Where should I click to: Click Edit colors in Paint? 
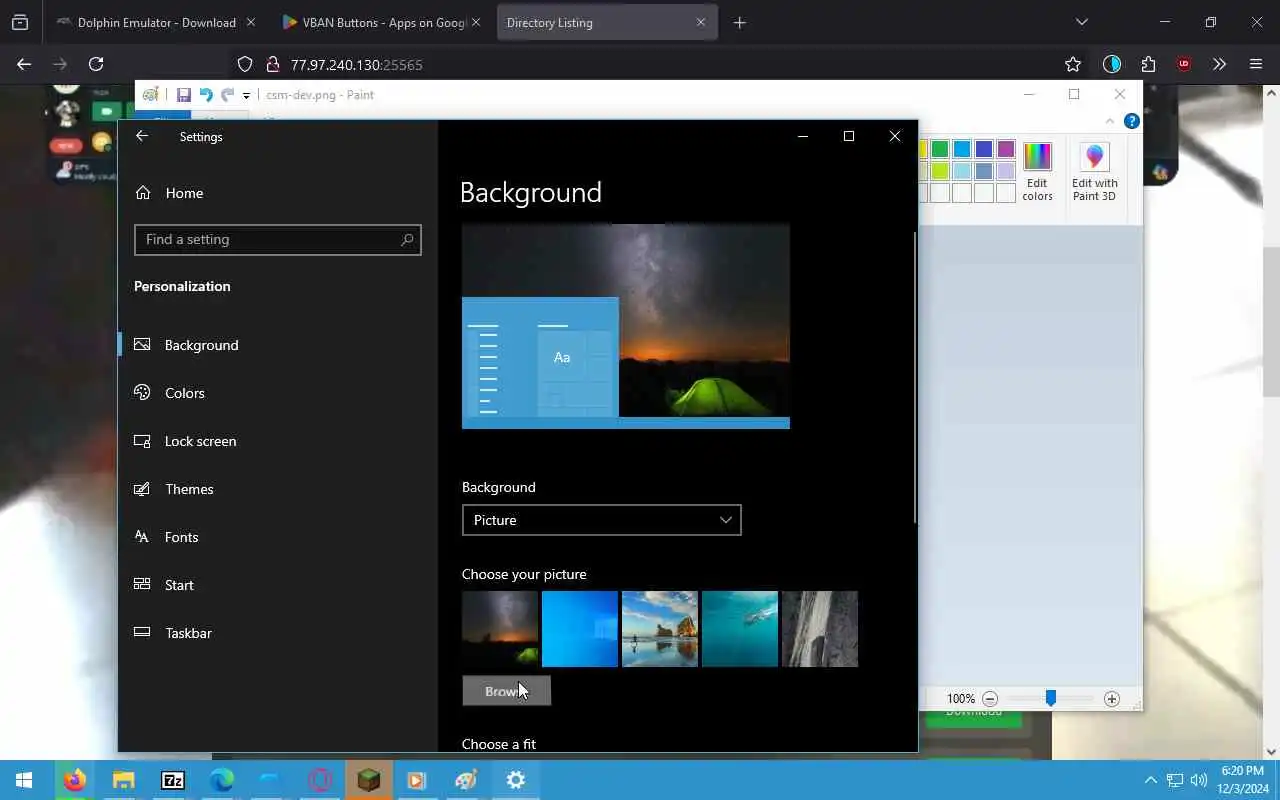(x=1037, y=171)
